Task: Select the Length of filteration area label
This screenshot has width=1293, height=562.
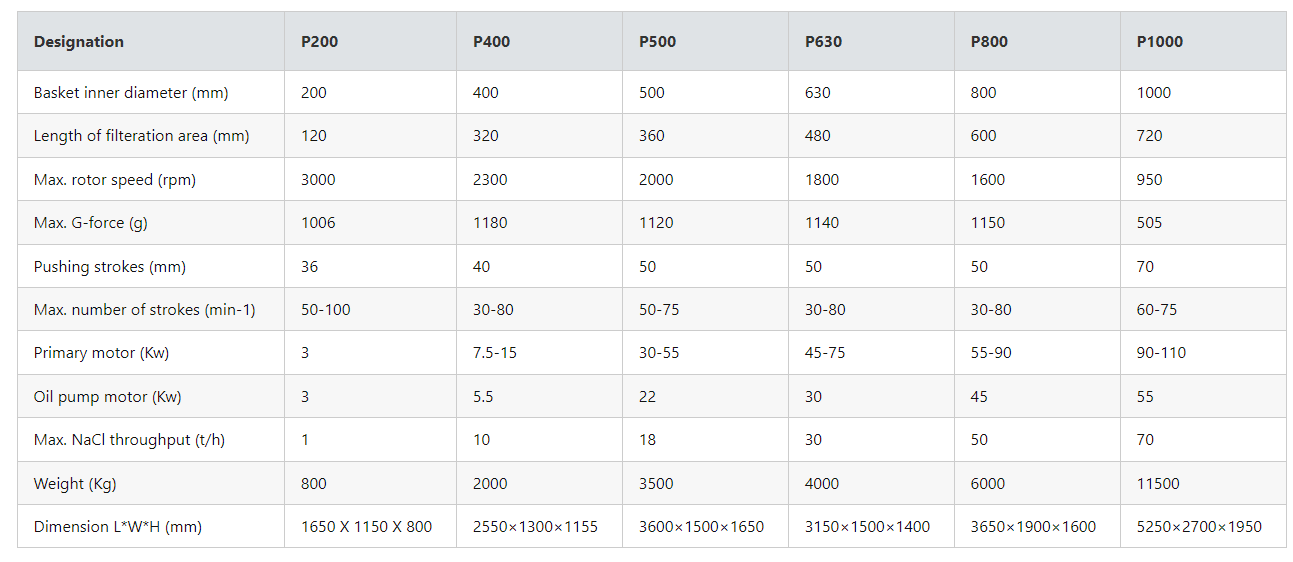Action: tap(141, 136)
